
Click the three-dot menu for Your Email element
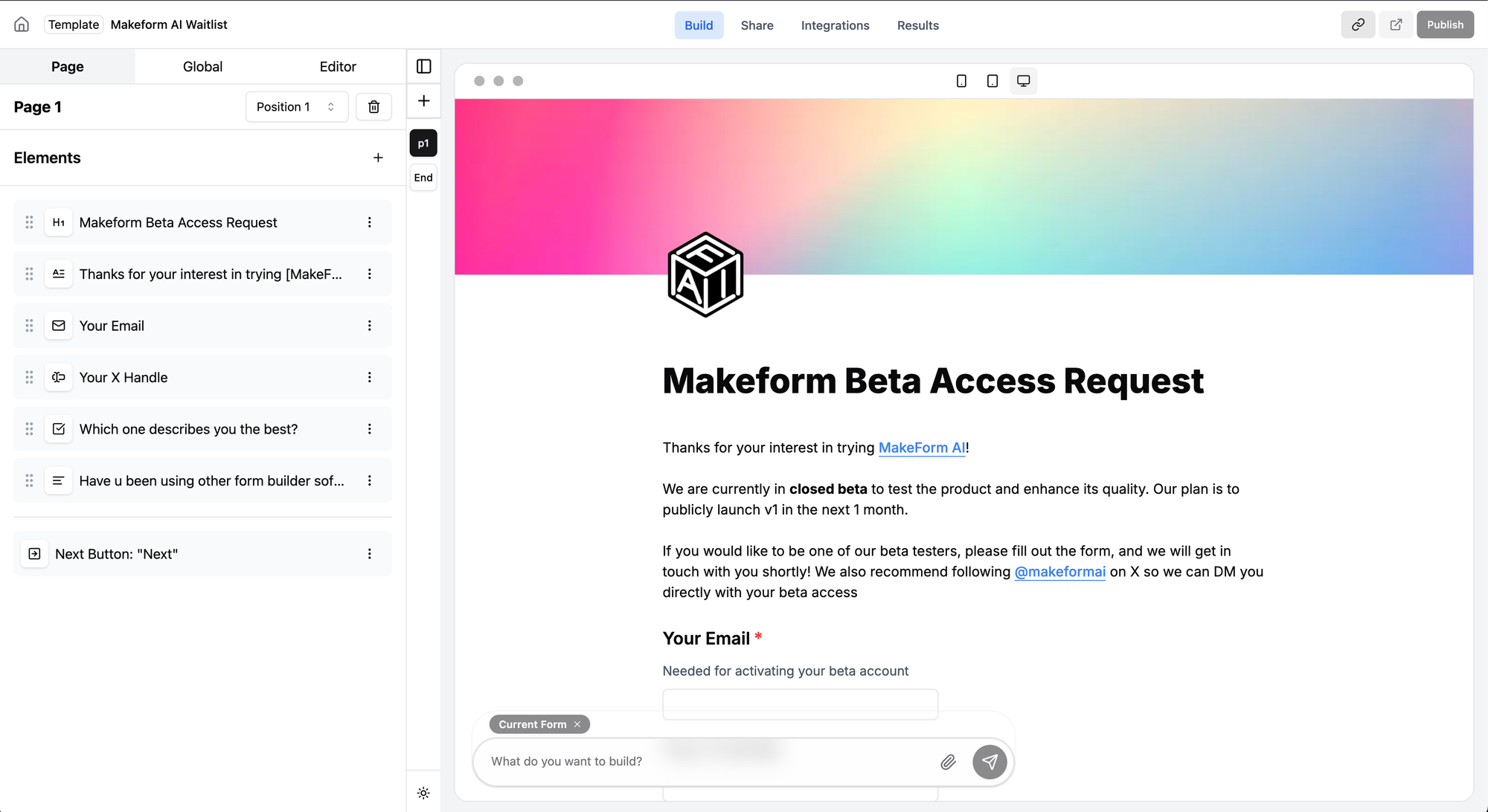pos(369,325)
